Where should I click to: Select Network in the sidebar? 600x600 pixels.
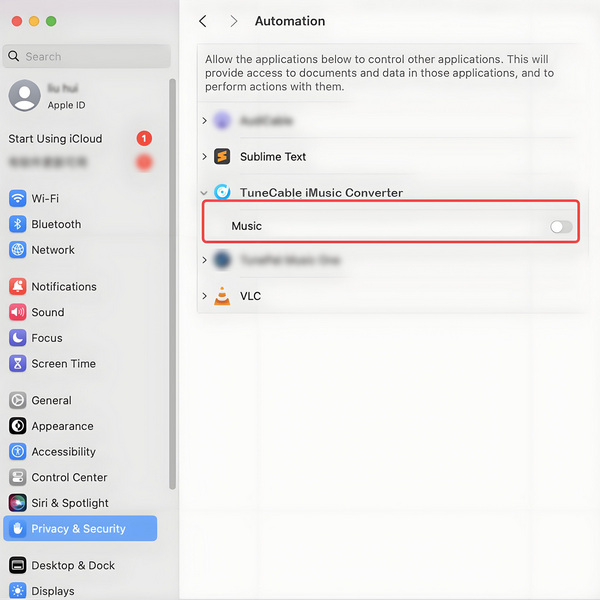(x=80, y=250)
